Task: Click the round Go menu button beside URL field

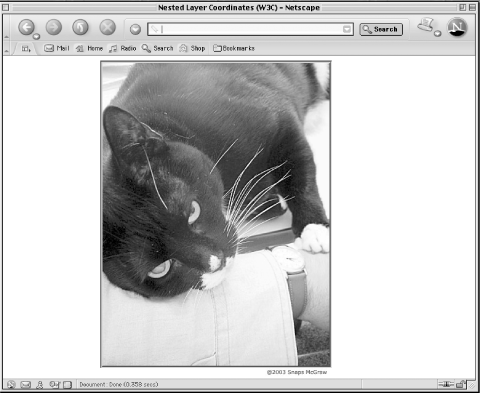Action: coord(135,29)
